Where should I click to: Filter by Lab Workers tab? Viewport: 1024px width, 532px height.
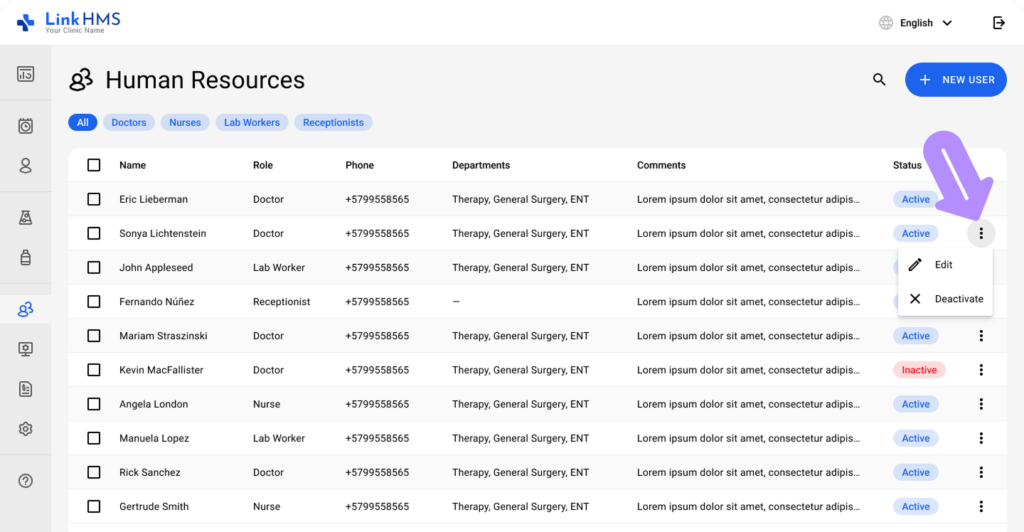[x=251, y=122]
